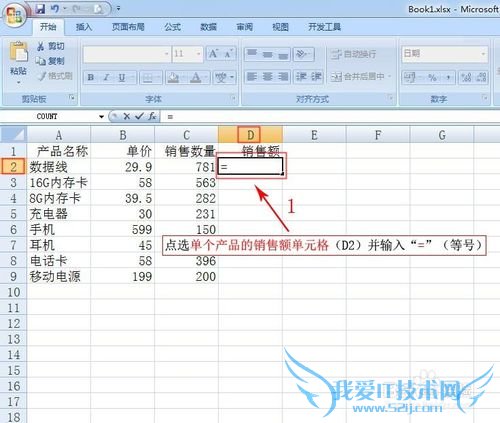Switch to the 开始 (Home) tab
This screenshot has height=423, width=500.
tap(48, 27)
